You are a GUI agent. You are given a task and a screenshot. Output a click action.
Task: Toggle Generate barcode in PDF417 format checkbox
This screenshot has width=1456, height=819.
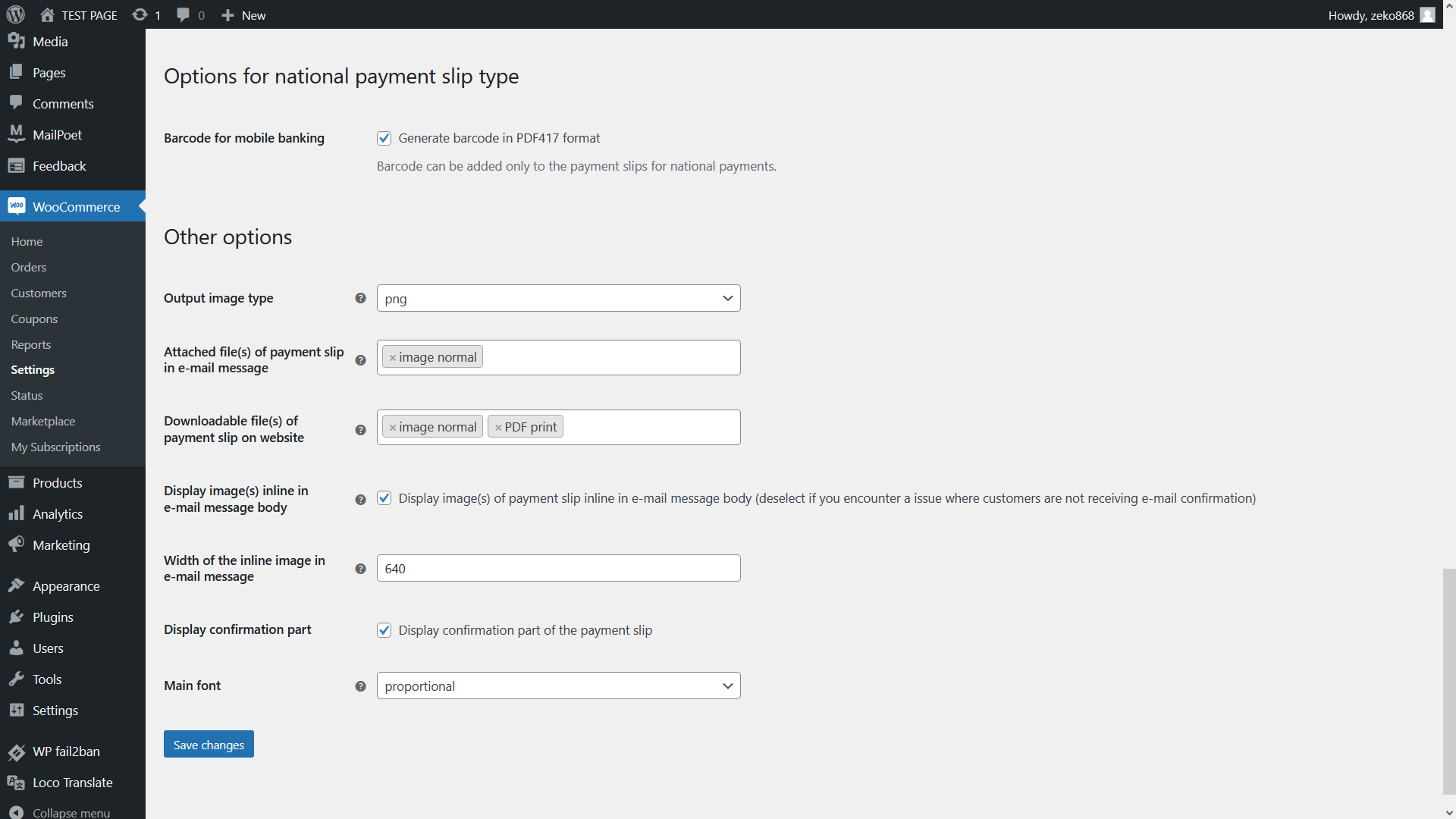pos(384,138)
